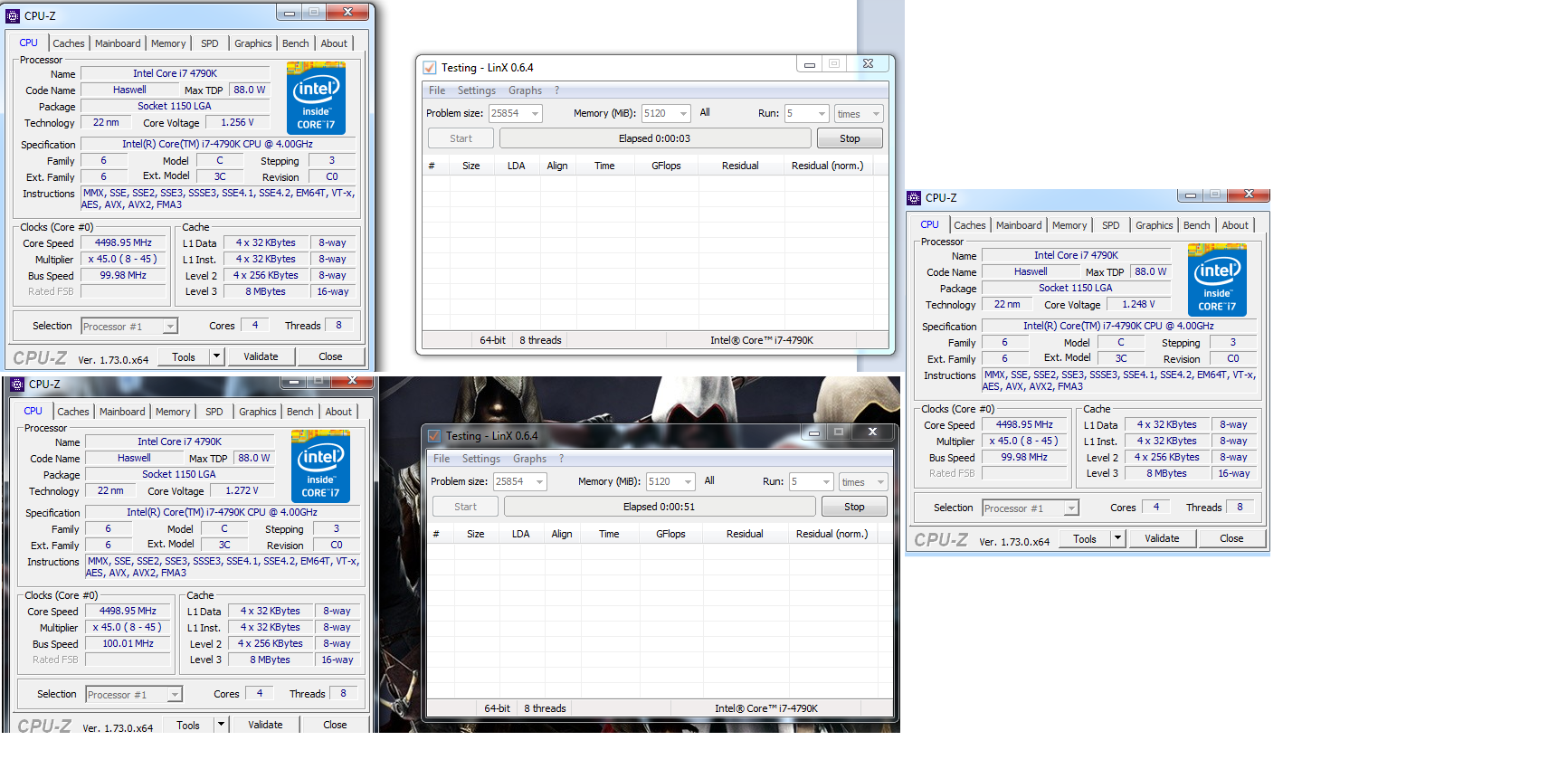Click the 'All' memory link in LinX at 0:00:03
This screenshot has height=769, width=1568.
pos(705,113)
